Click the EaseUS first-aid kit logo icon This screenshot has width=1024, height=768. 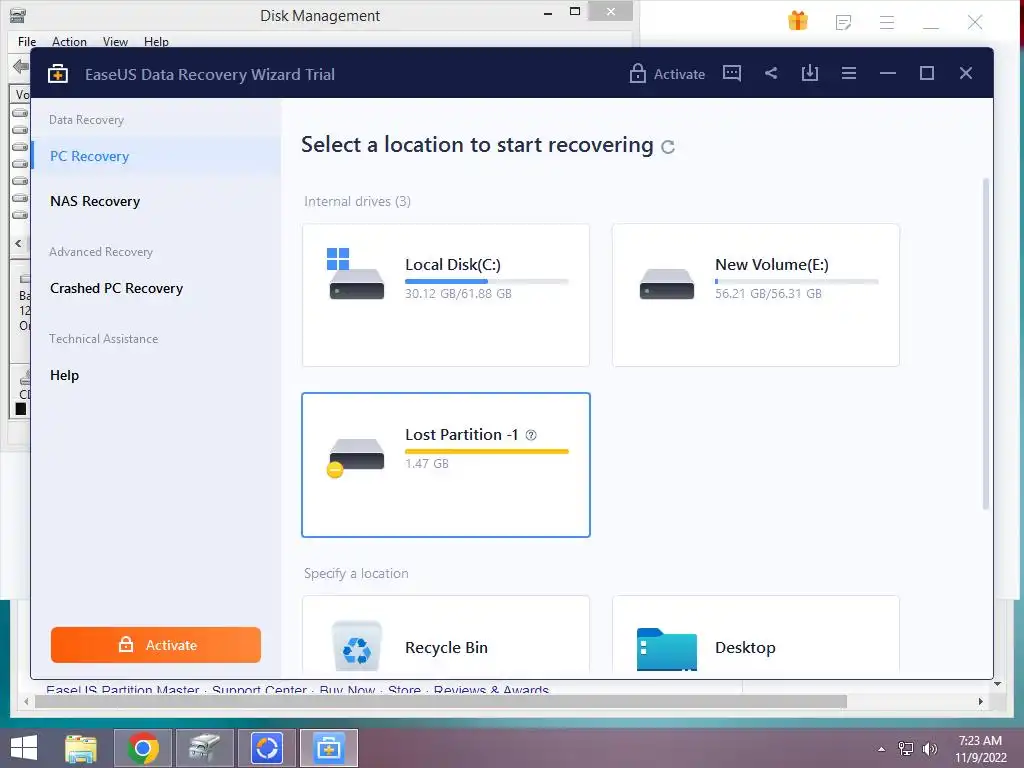[x=58, y=74]
